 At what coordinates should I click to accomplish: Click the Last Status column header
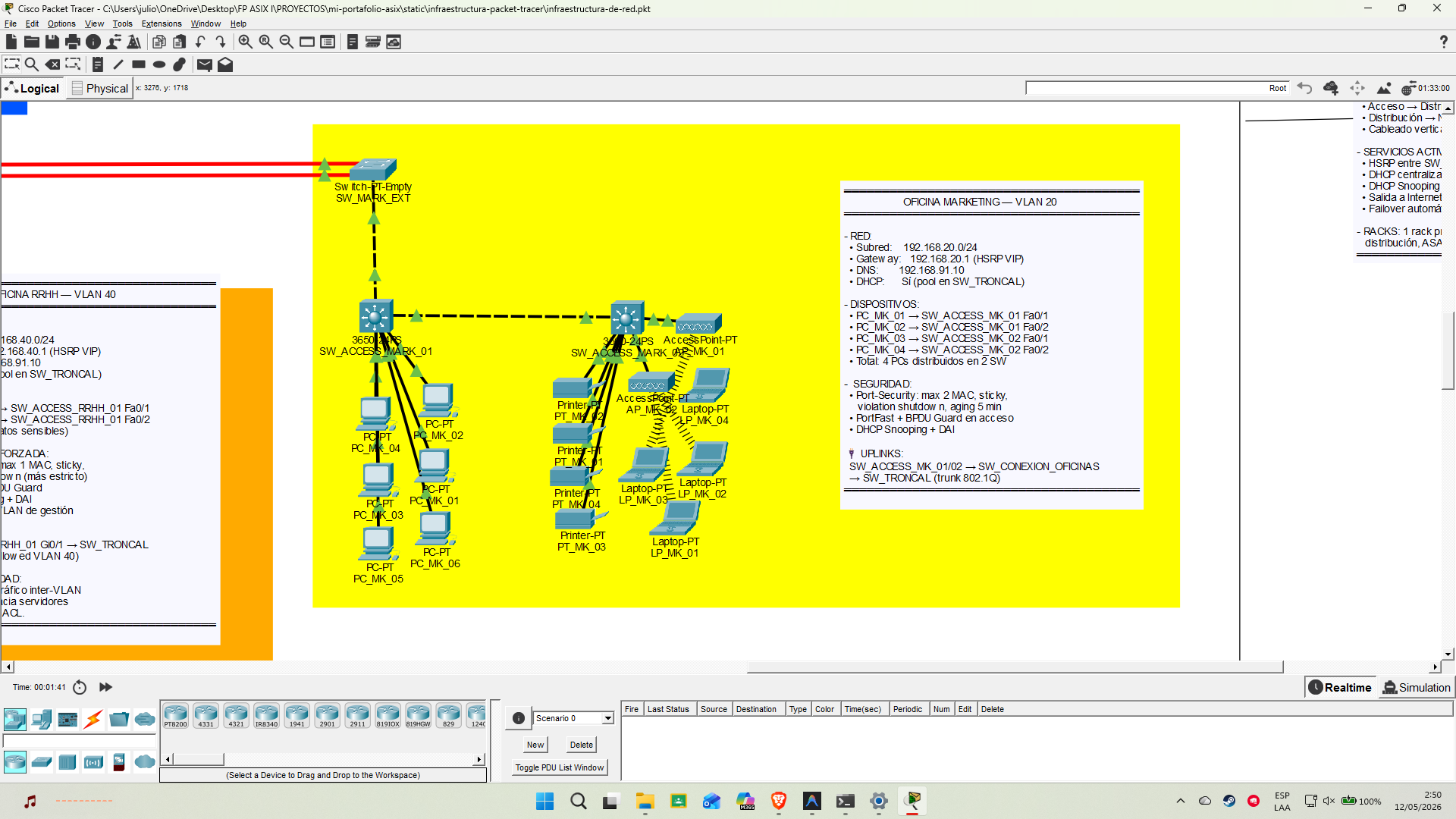(x=668, y=709)
